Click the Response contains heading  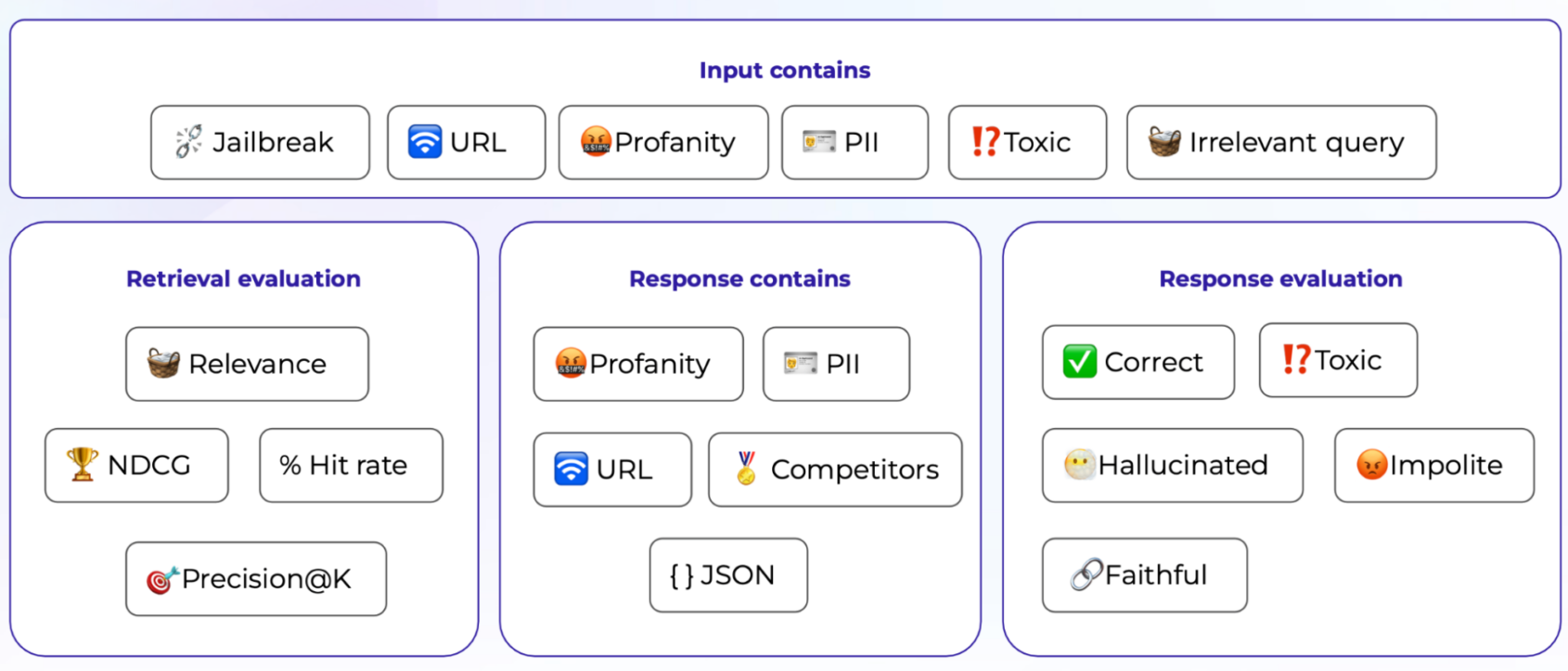[739, 279]
